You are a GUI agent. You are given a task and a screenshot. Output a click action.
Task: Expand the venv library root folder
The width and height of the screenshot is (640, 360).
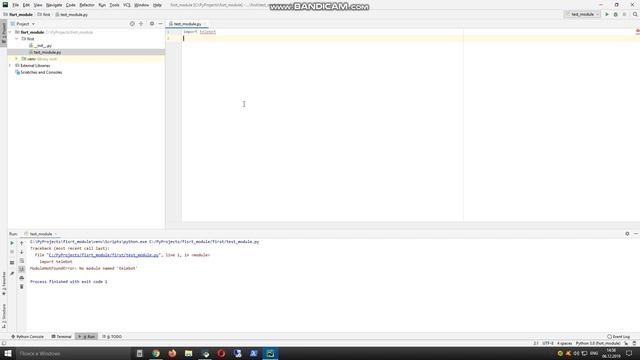[17, 59]
